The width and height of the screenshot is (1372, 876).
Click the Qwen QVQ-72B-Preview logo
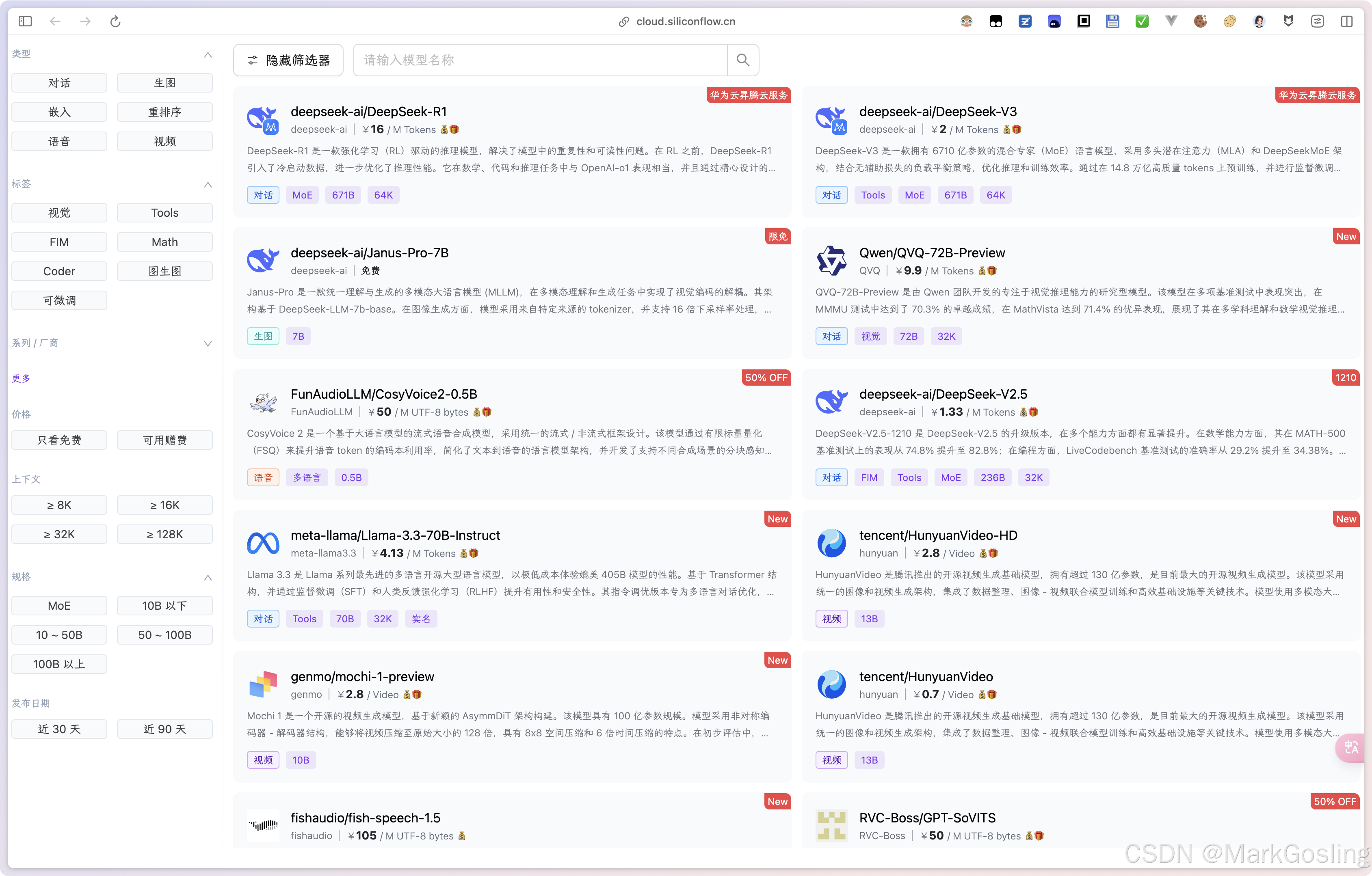tap(831, 261)
